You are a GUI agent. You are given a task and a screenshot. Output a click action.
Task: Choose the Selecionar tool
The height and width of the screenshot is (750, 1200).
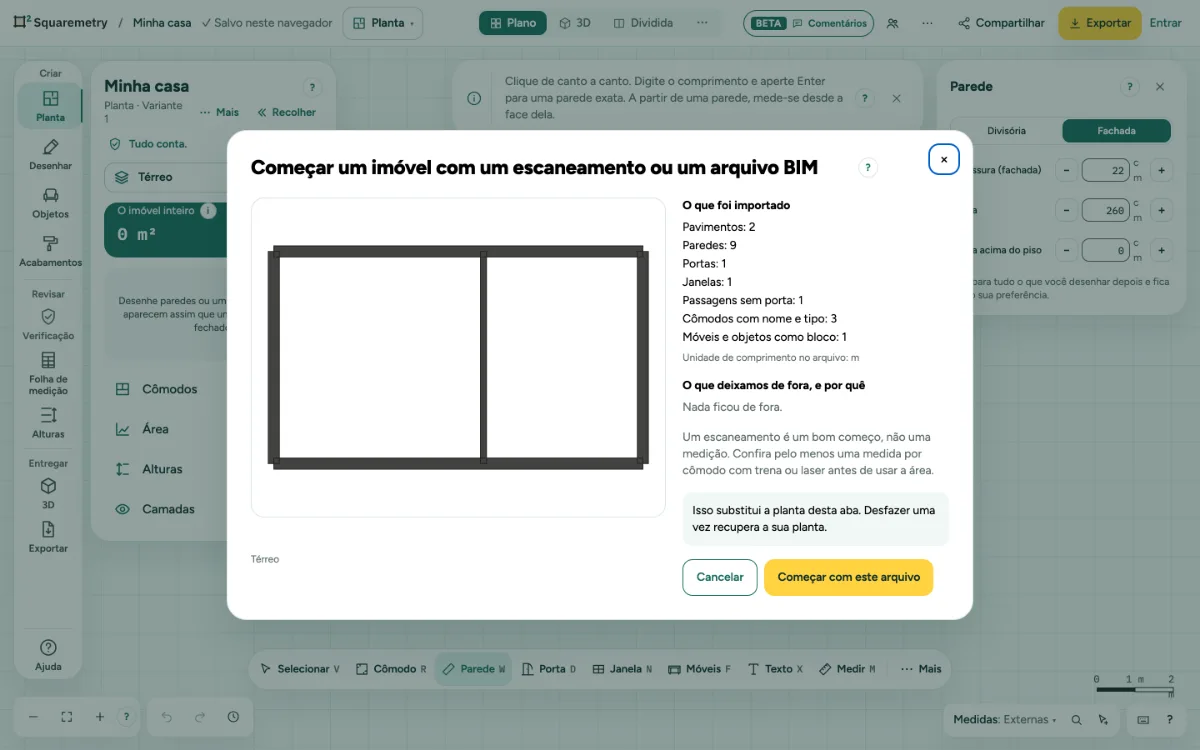click(300, 669)
